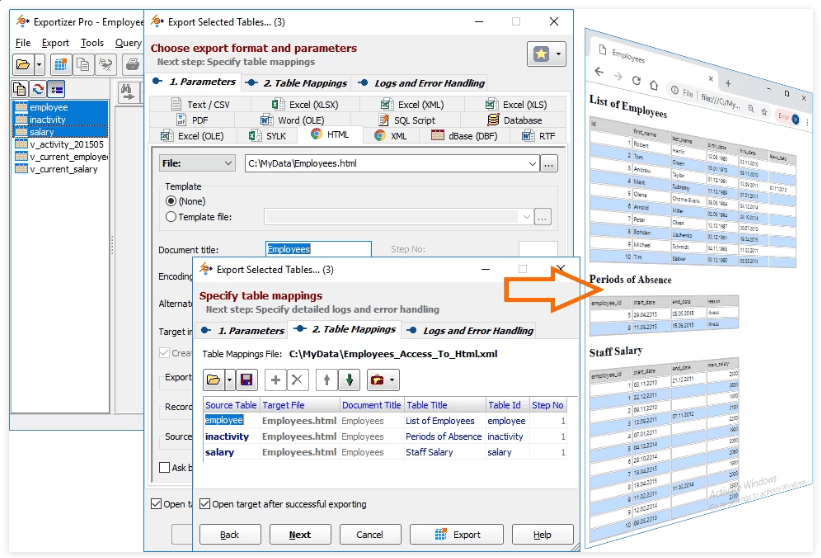Choose the Text / CSV export format
Image resolution: width=821 pixels, height=558 pixels.
point(201,105)
